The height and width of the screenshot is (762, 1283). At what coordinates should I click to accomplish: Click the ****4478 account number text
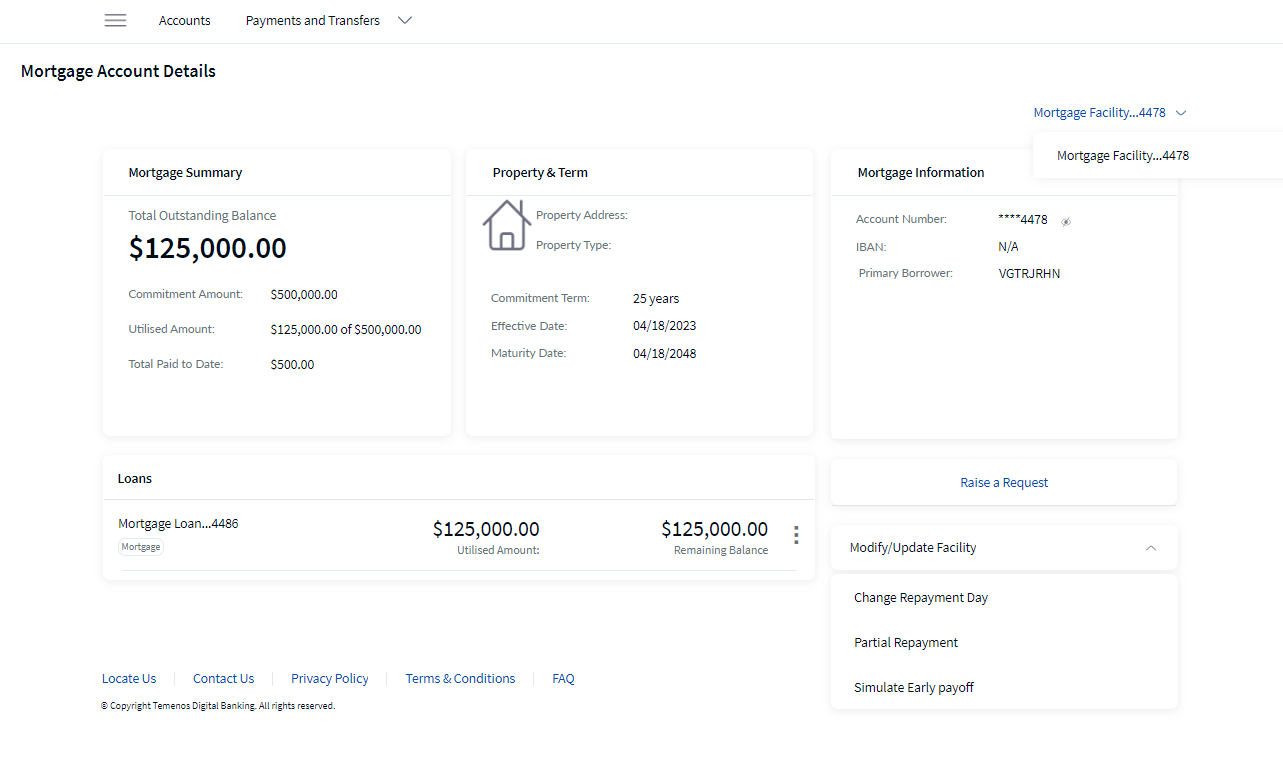click(x=1023, y=220)
